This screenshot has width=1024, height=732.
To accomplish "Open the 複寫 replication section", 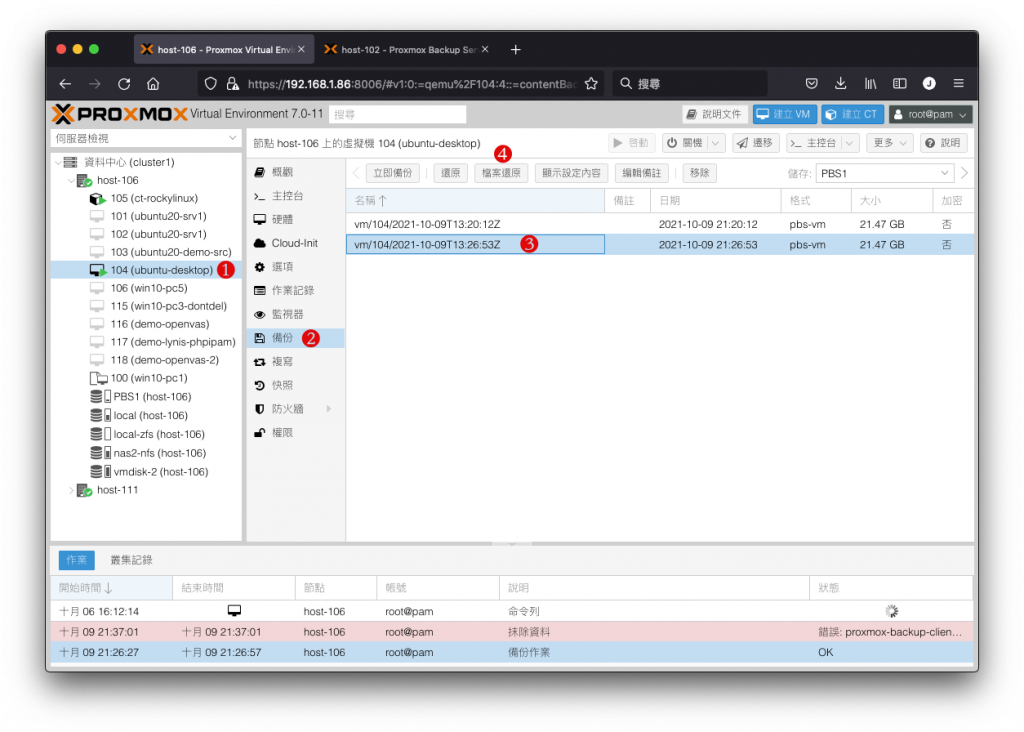I will (x=295, y=362).
